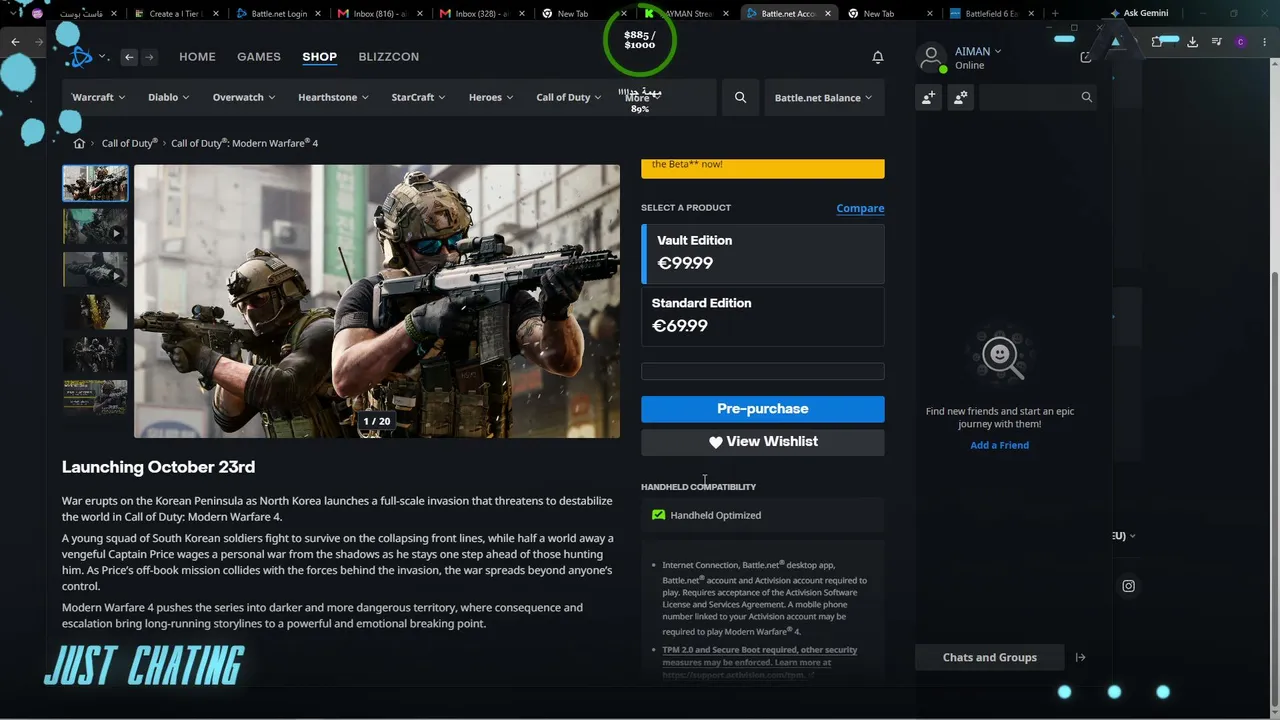
Task: Open Chrome downloads icon
Action: coord(1192,41)
